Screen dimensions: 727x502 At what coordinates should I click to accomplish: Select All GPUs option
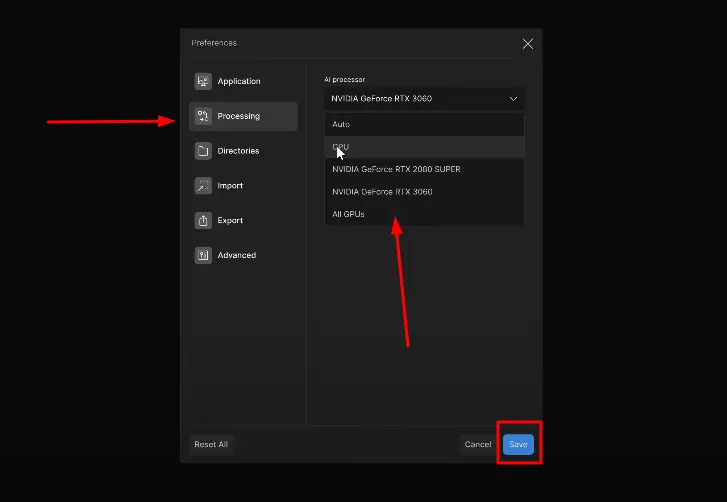pyautogui.click(x=424, y=214)
